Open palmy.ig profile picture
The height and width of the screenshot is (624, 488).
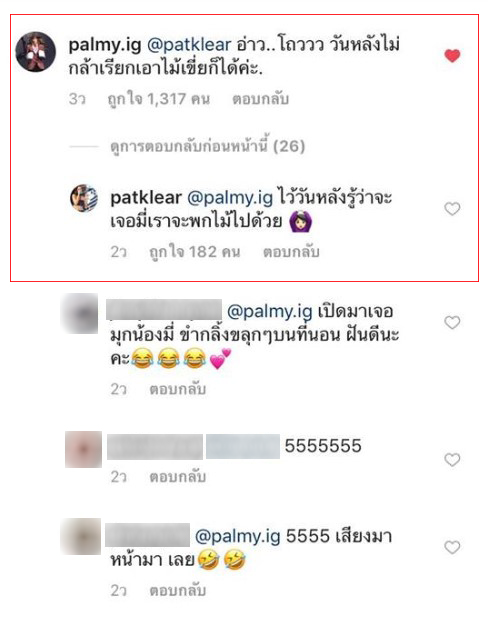pyautogui.click(x=35, y=52)
